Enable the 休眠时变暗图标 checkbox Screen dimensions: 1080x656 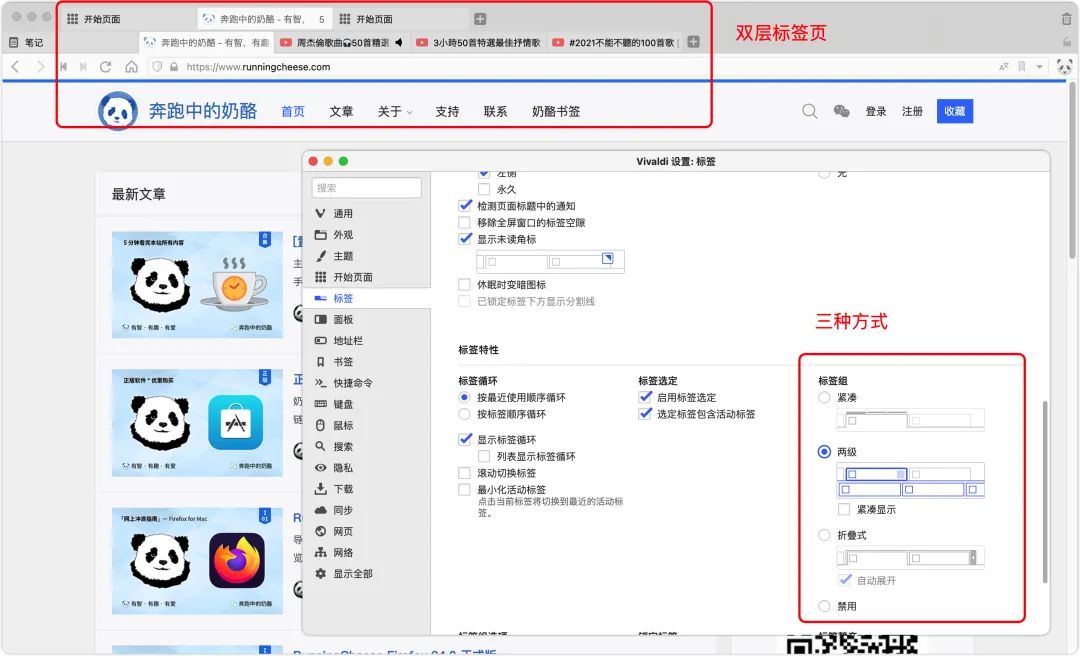coord(465,285)
